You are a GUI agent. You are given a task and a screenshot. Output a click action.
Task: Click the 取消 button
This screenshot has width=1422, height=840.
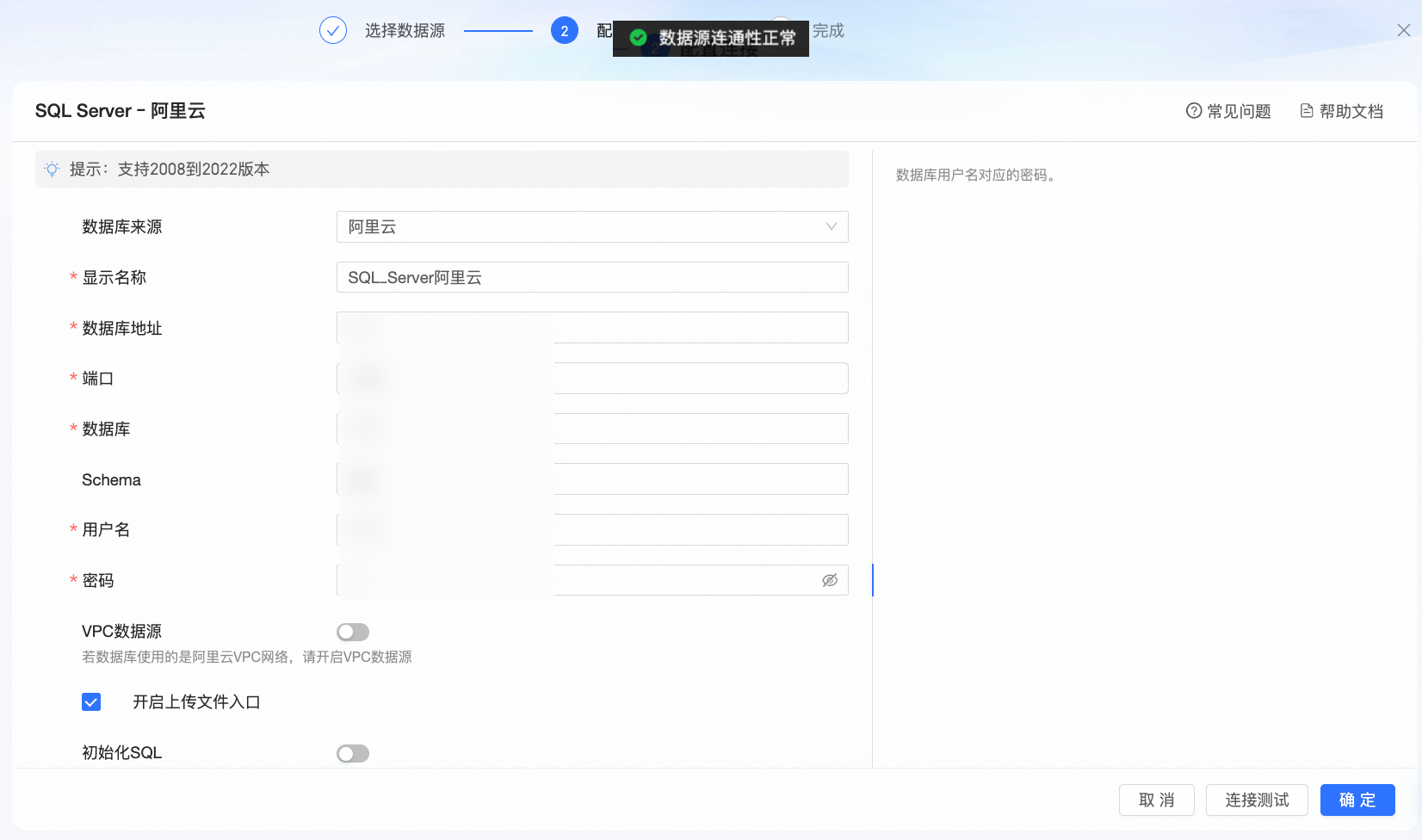click(x=1157, y=800)
